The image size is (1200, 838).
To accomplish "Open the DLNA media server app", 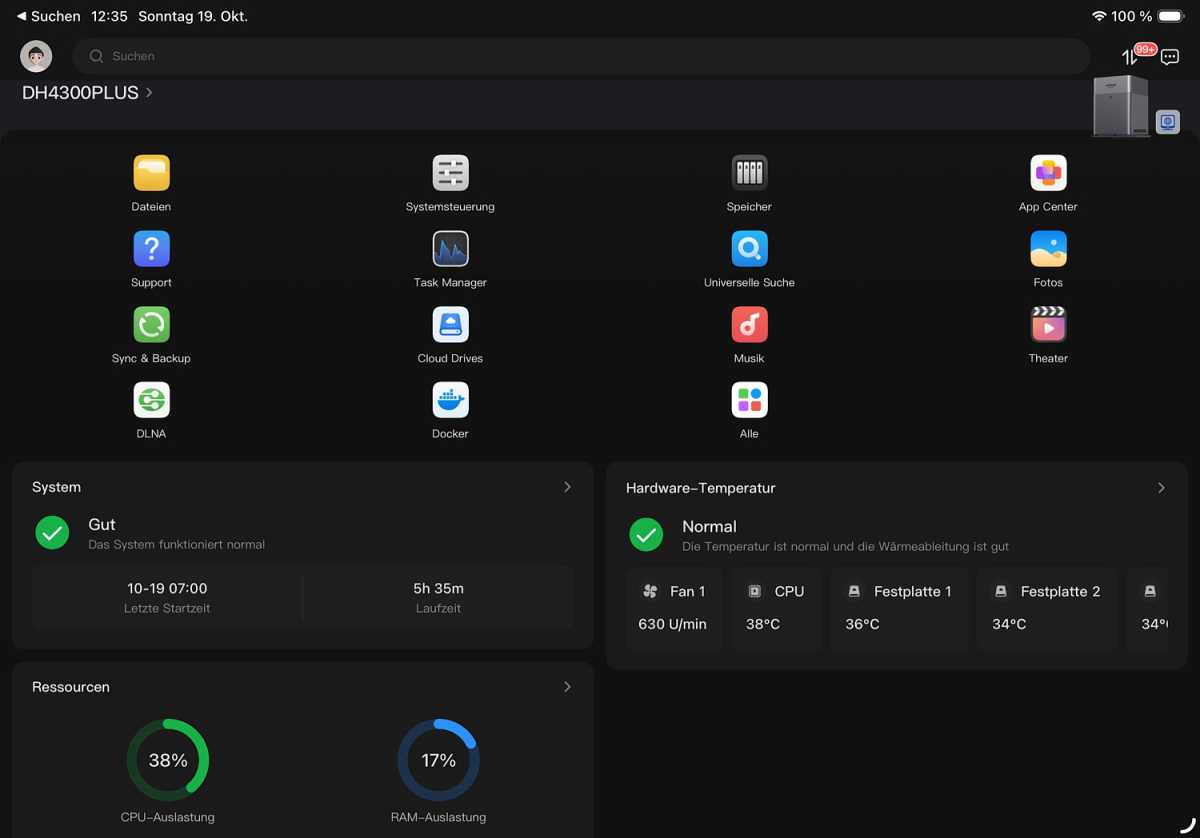I will click(x=151, y=399).
